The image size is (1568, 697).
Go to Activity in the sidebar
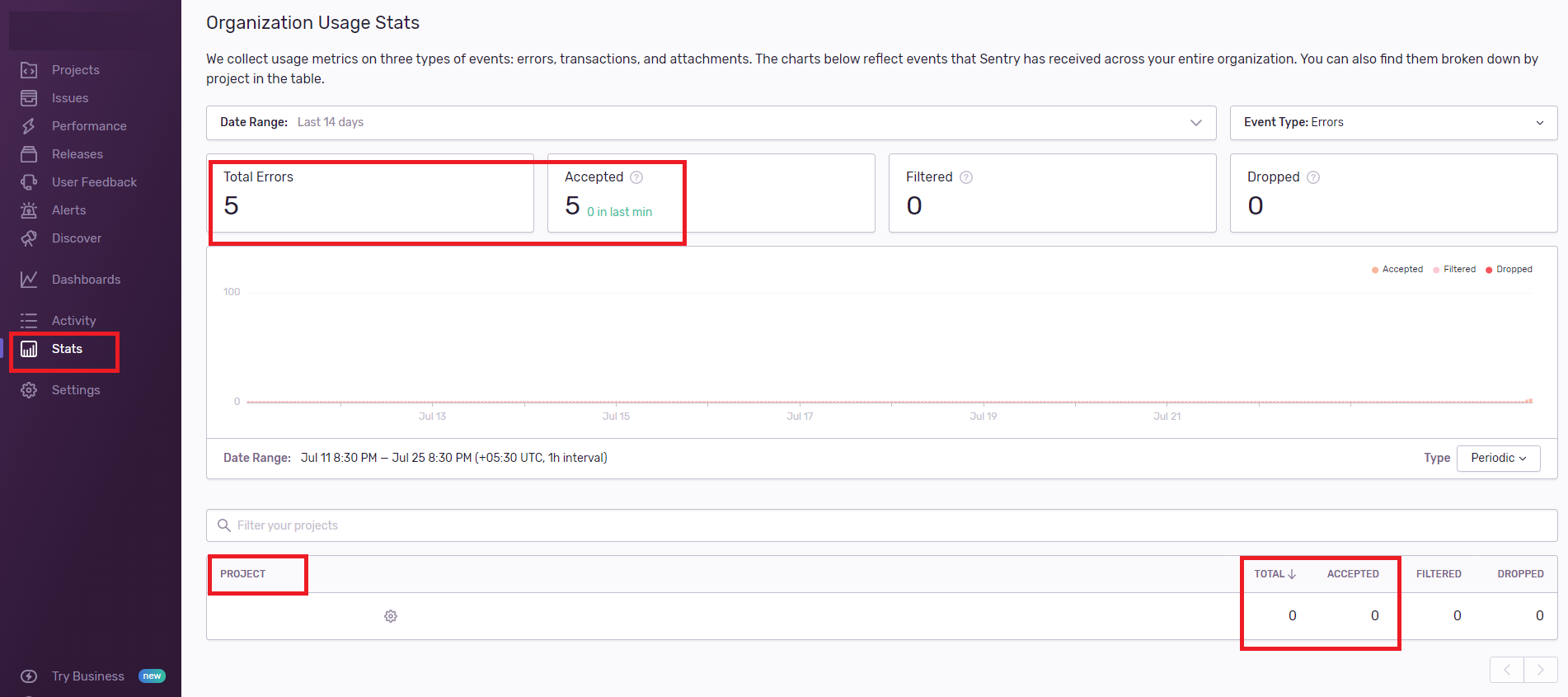(73, 321)
